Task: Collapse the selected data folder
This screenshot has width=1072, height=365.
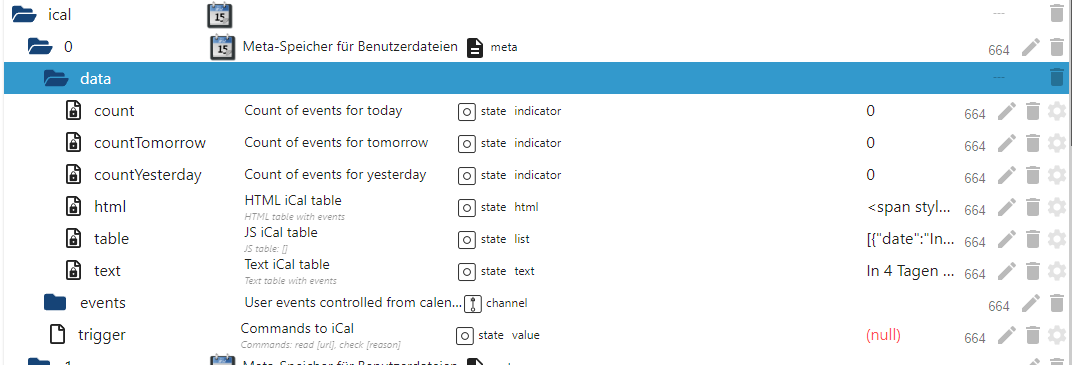Action: 56,79
